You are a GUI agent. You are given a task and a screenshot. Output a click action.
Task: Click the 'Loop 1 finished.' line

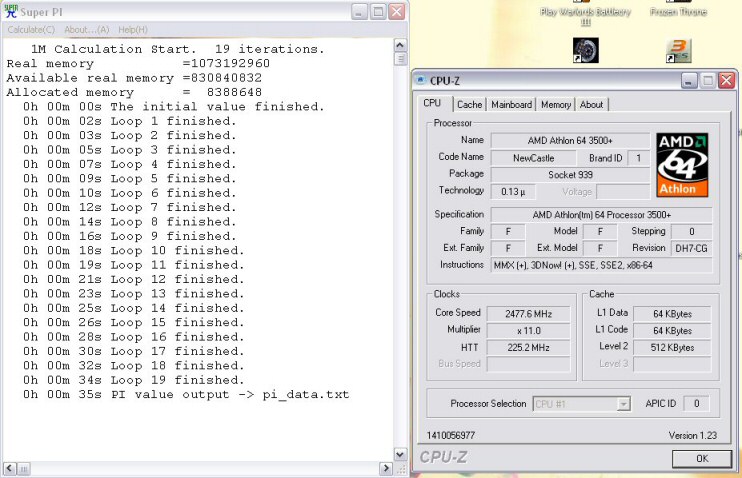click(x=129, y=121)
